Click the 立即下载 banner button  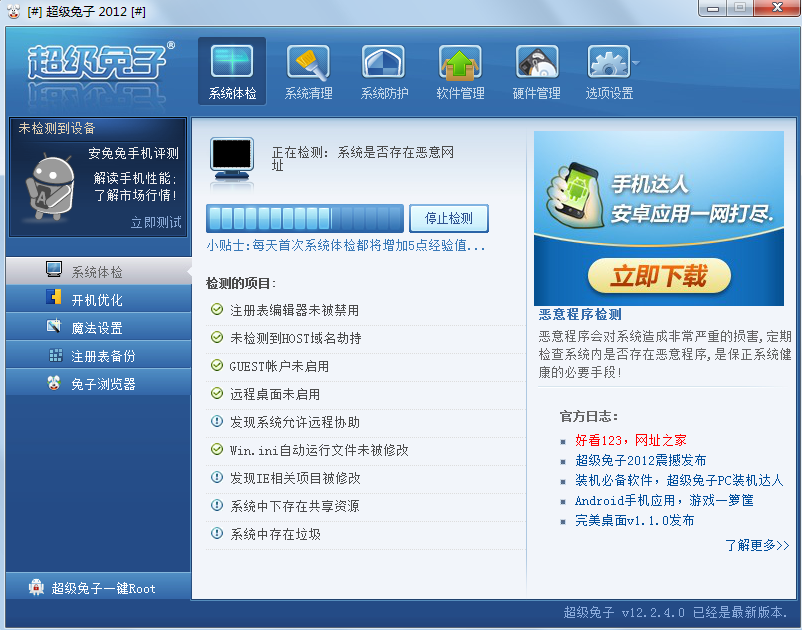pyautogui.click(x=659, y=276)
